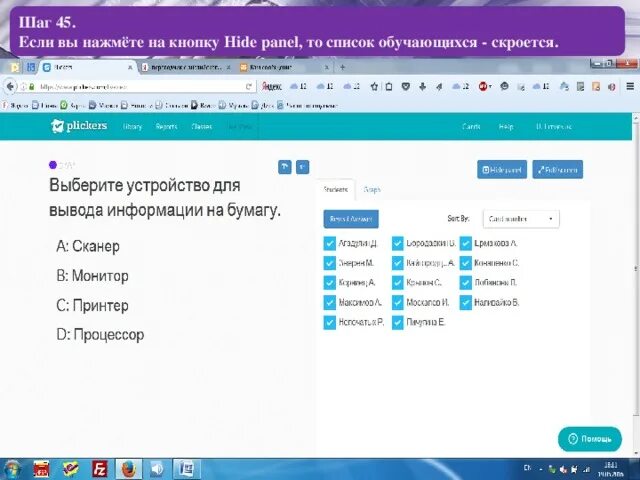Uncheck student Ермакова А. checkbox

tap(466, 243)
